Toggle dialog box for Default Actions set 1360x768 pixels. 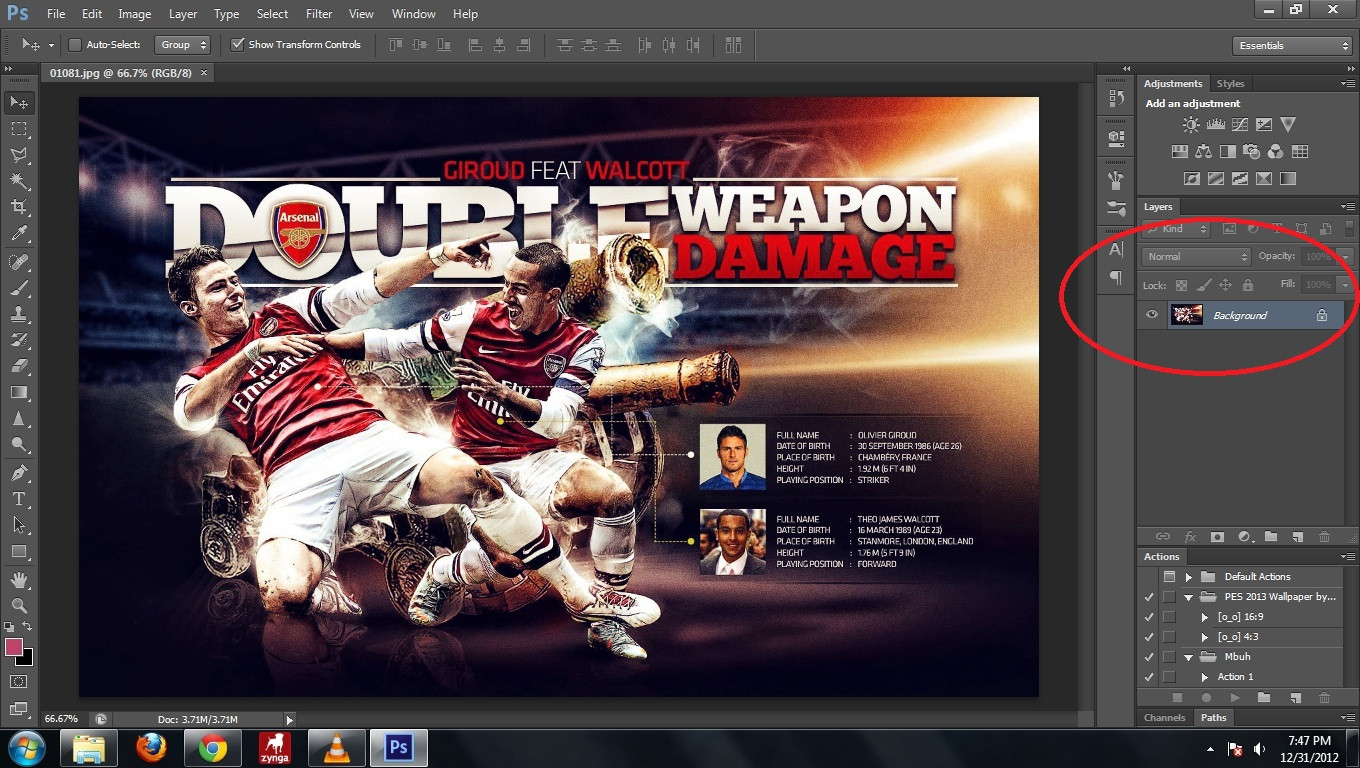coord(1169,577)
